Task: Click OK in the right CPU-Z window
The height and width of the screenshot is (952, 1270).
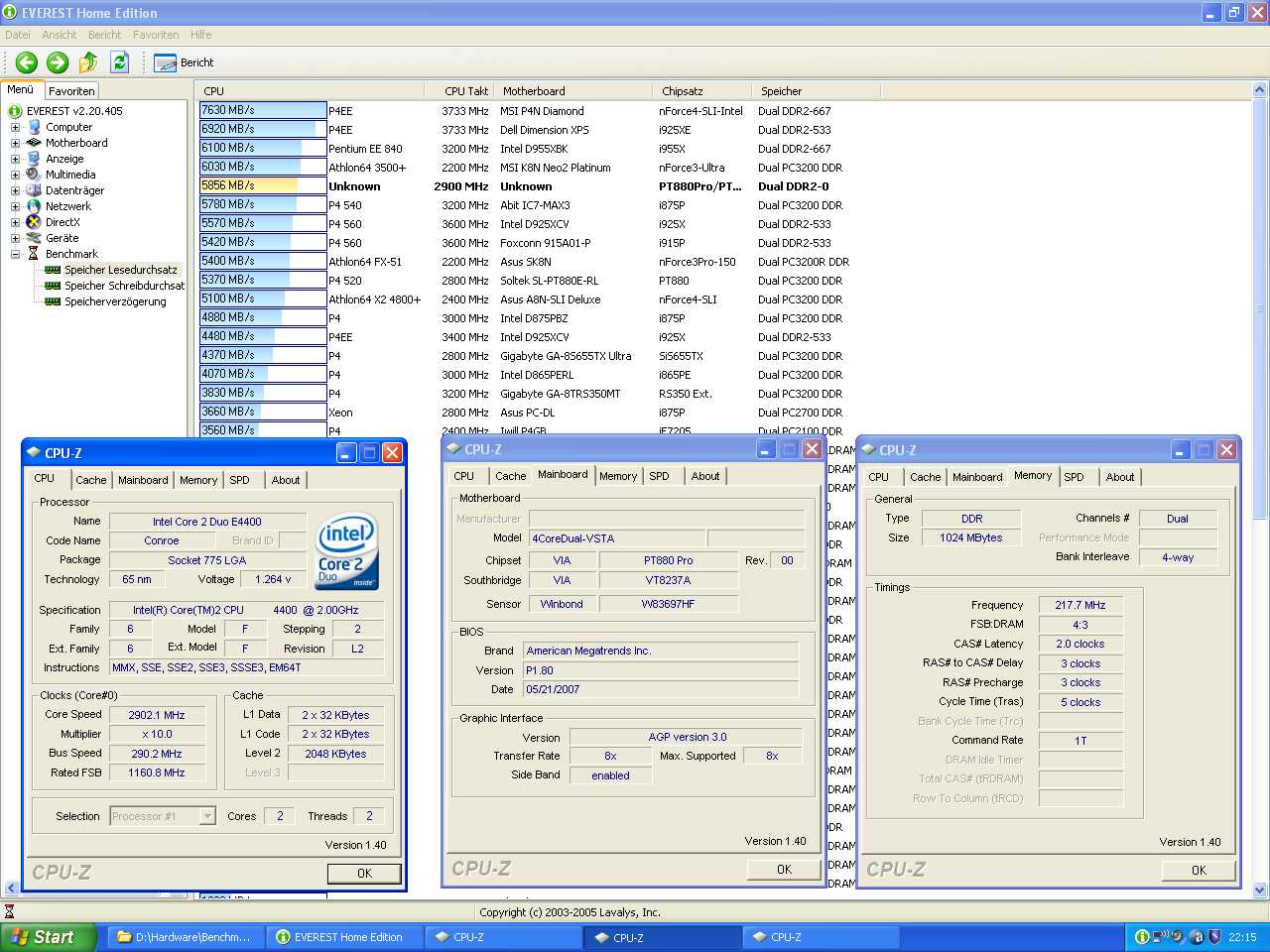Action: point(1199,871)
